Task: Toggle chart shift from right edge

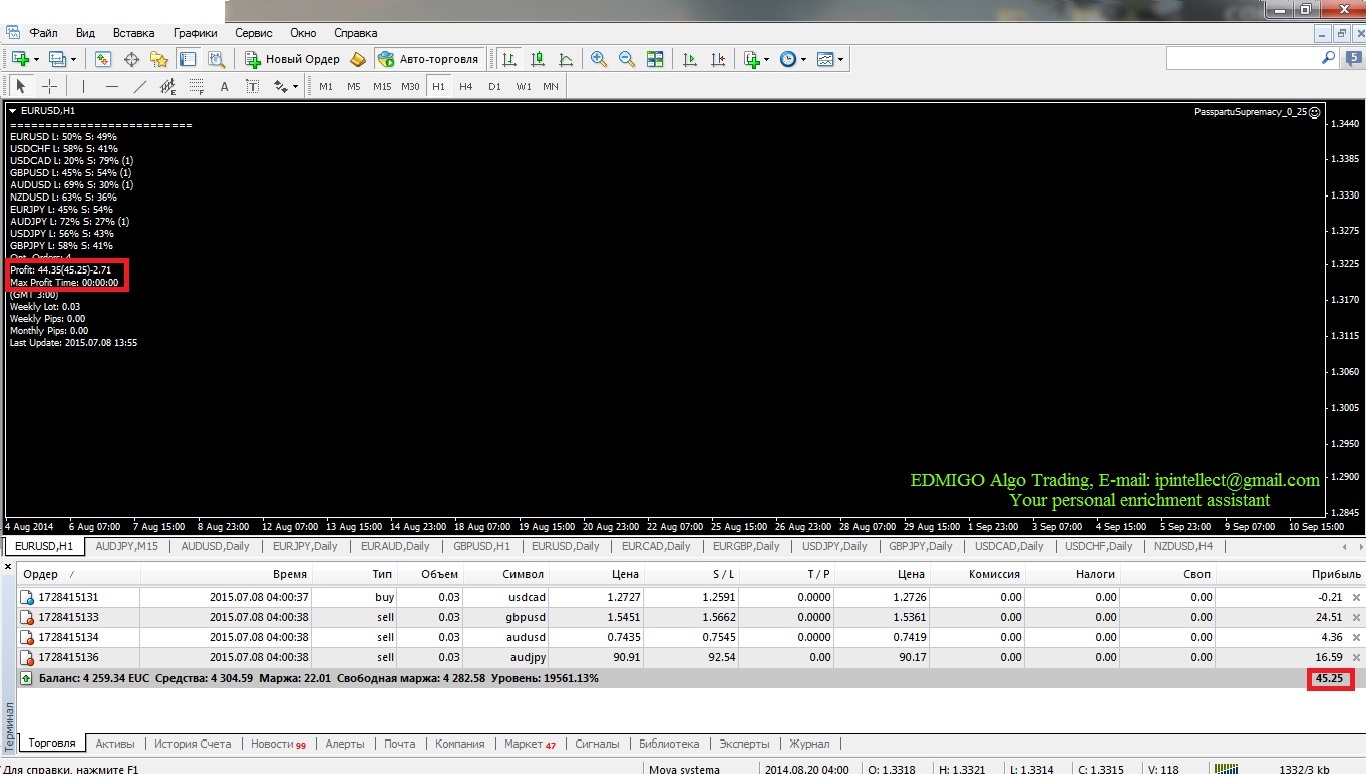Action: pyautogui.click(x=718, y=59)
